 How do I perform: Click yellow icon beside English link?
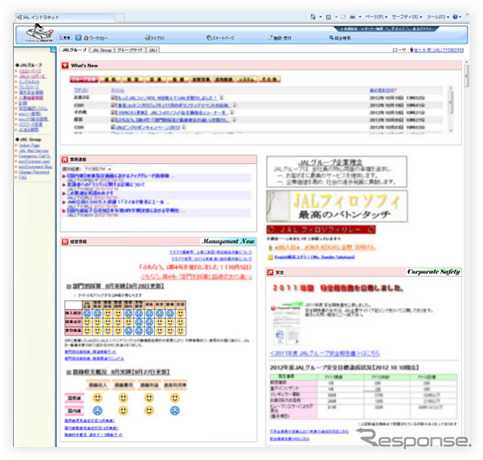coord(270,257)
